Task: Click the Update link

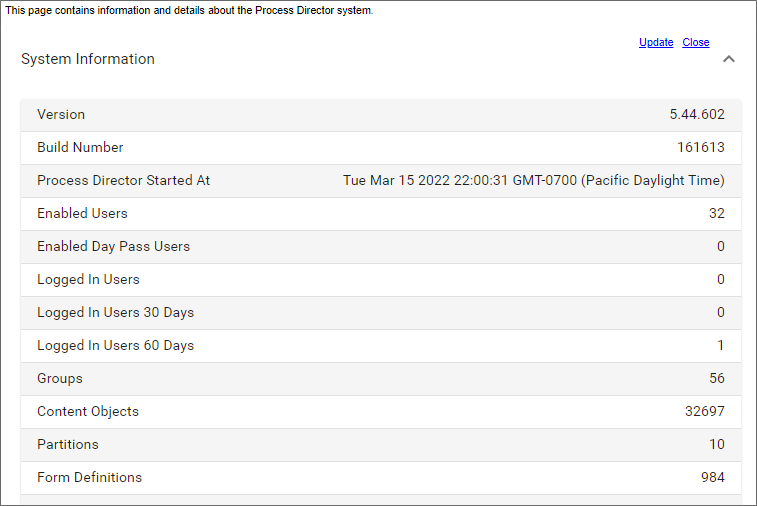Action: pyautogui.click(x=656, y=42)
